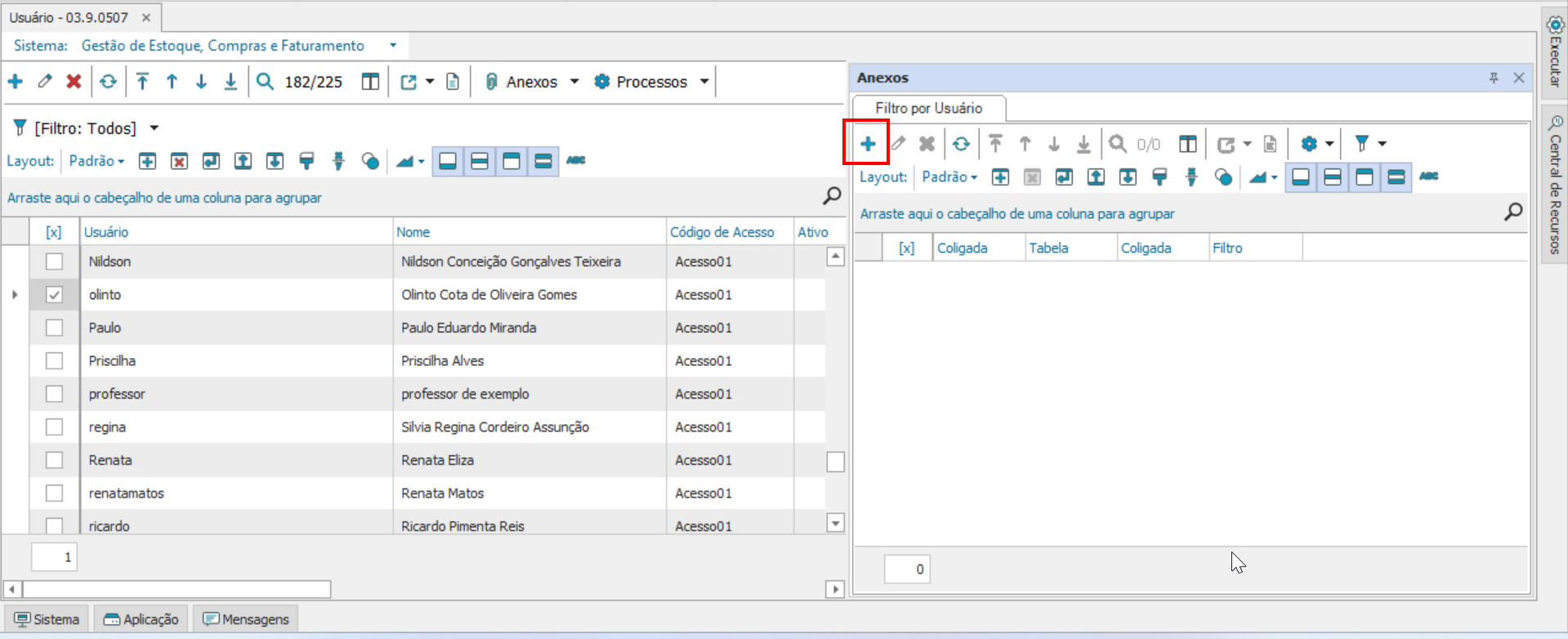The width and height of the screenshot is (1568, 639).
Task: Sort by the Tabela column in Anexos
Action: 1071,248
